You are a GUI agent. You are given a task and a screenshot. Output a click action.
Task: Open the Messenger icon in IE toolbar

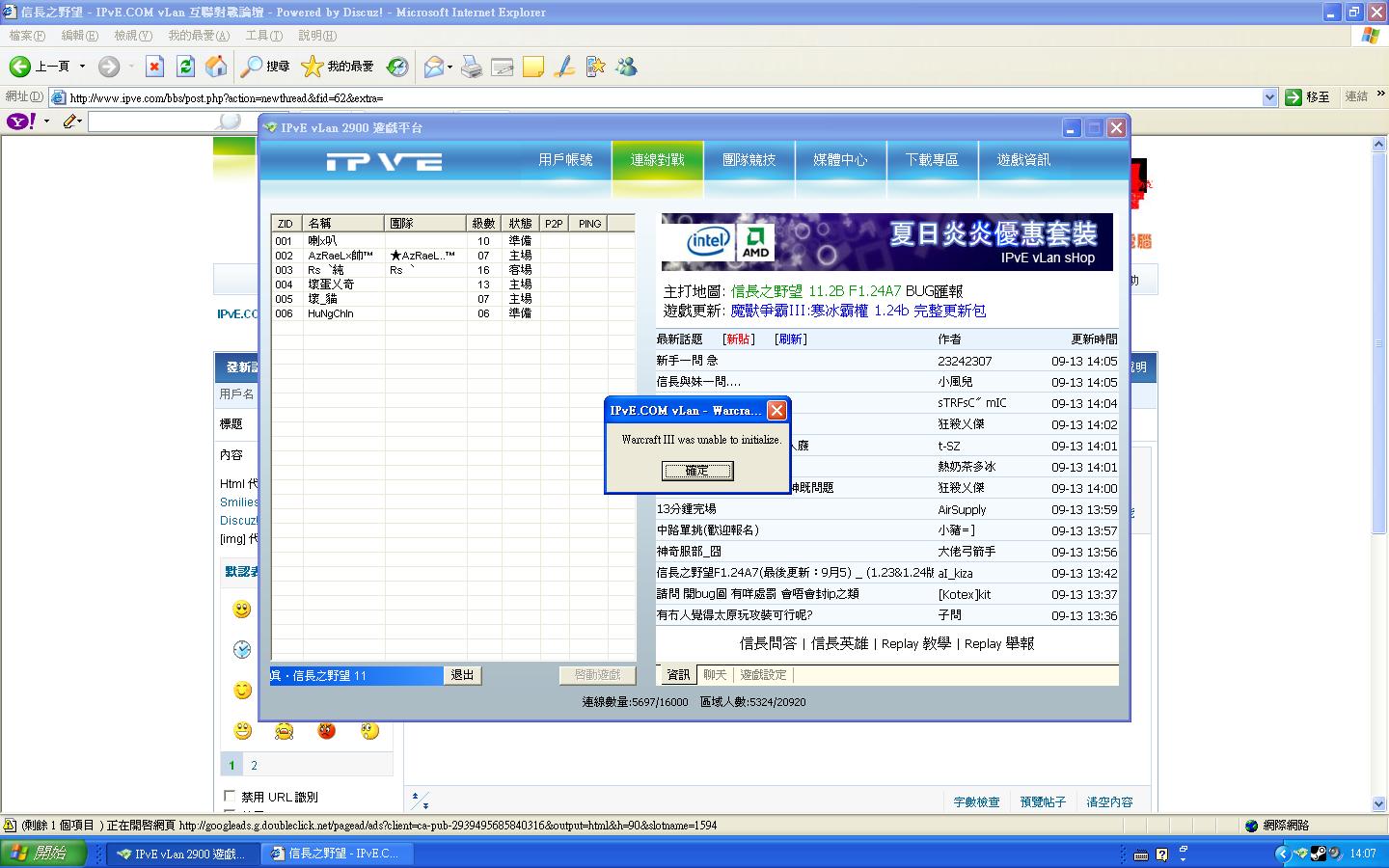pyautogui.click(x=626, y=67)
